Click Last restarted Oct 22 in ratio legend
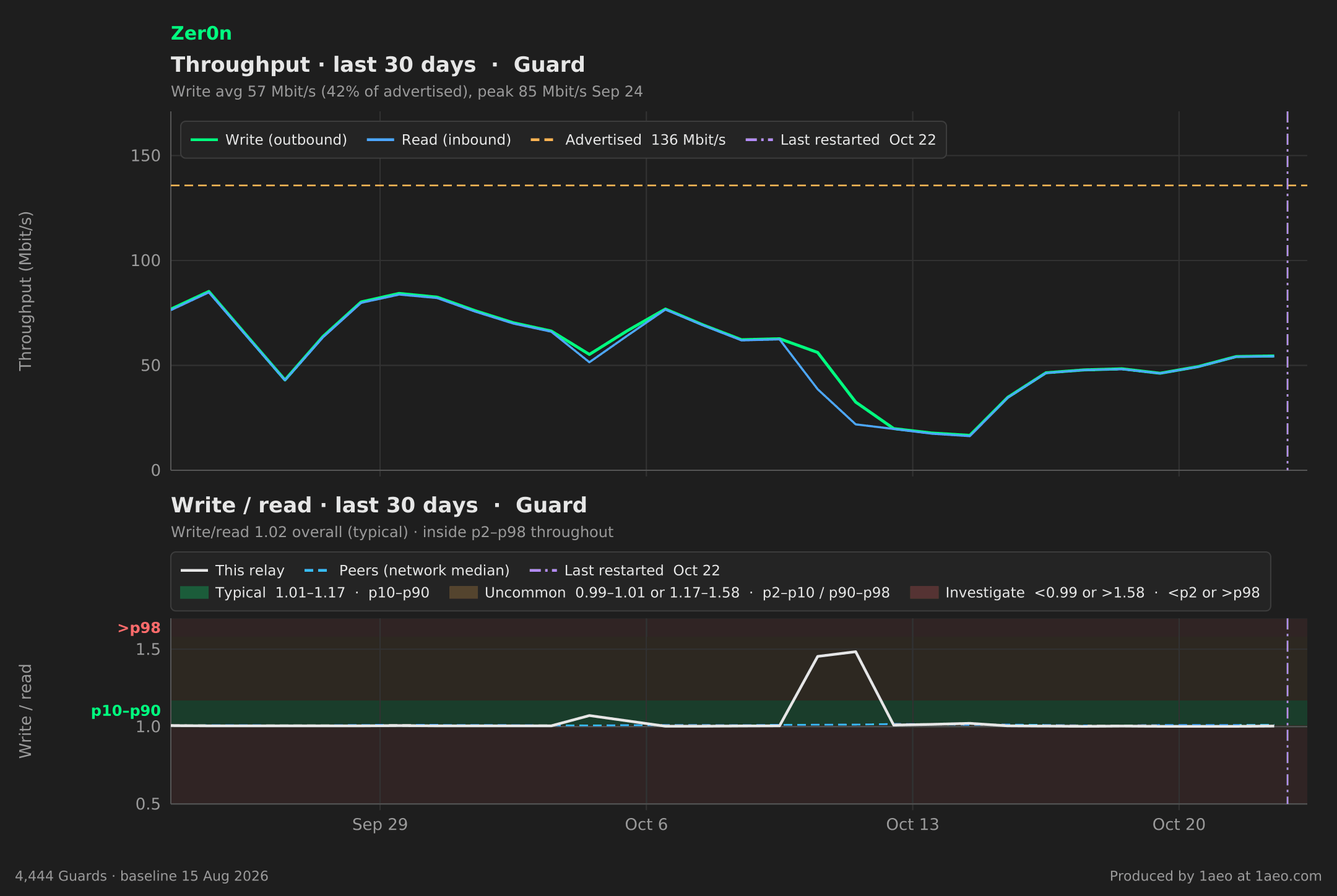Viewport: 1337px width, 896px height. pos(625,571)
